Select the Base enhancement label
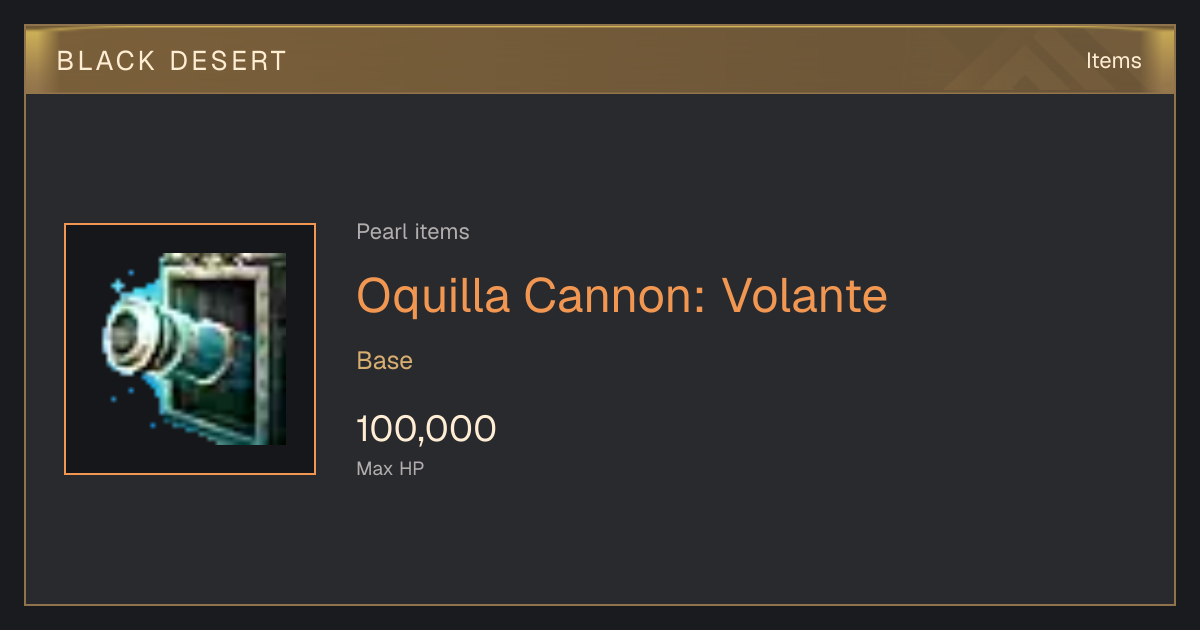 [x=385, y=360]
